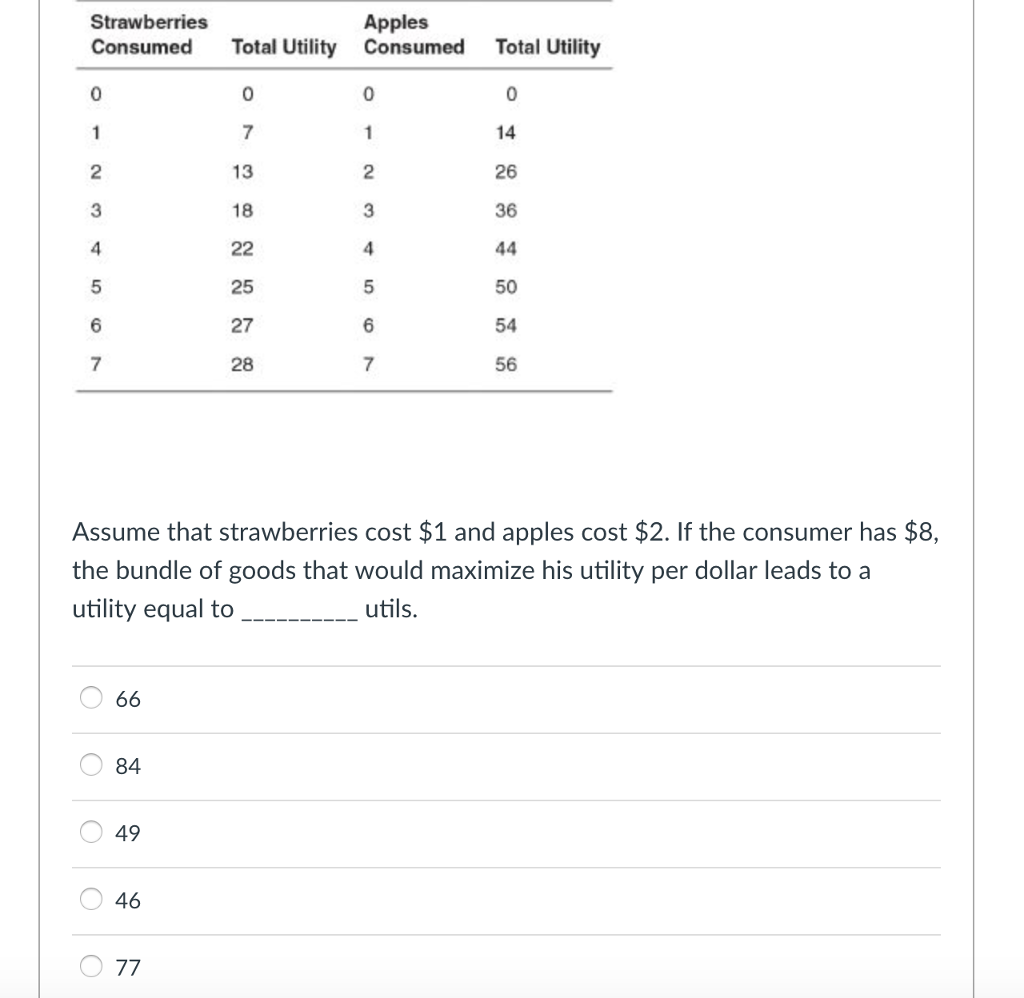Viewport: 1024px width, 998px height.
Task: Click the table cell showing utility 28
Action: (x=240, y=363)
